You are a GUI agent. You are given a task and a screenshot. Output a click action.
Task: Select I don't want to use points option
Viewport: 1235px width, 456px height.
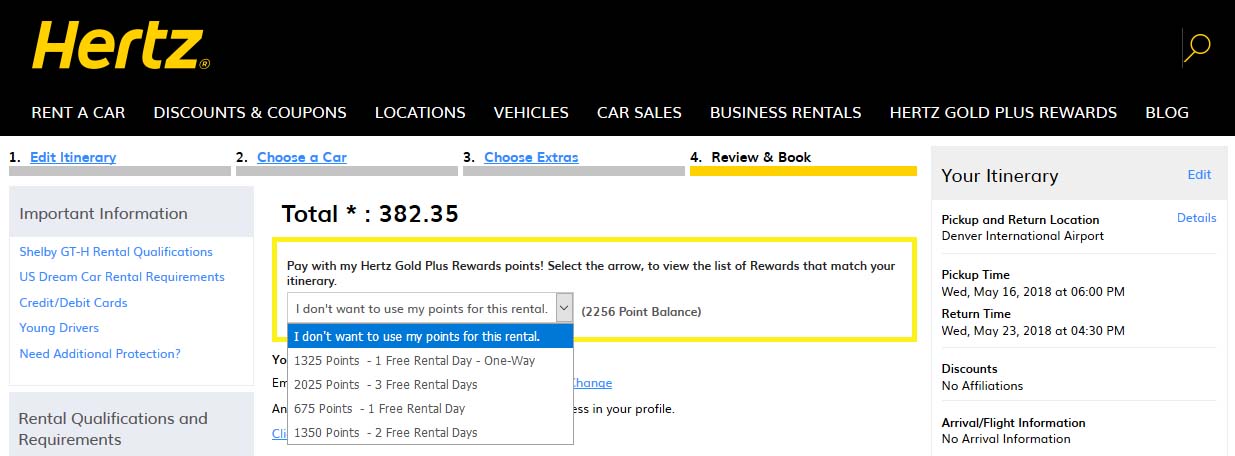coord(431,336)
